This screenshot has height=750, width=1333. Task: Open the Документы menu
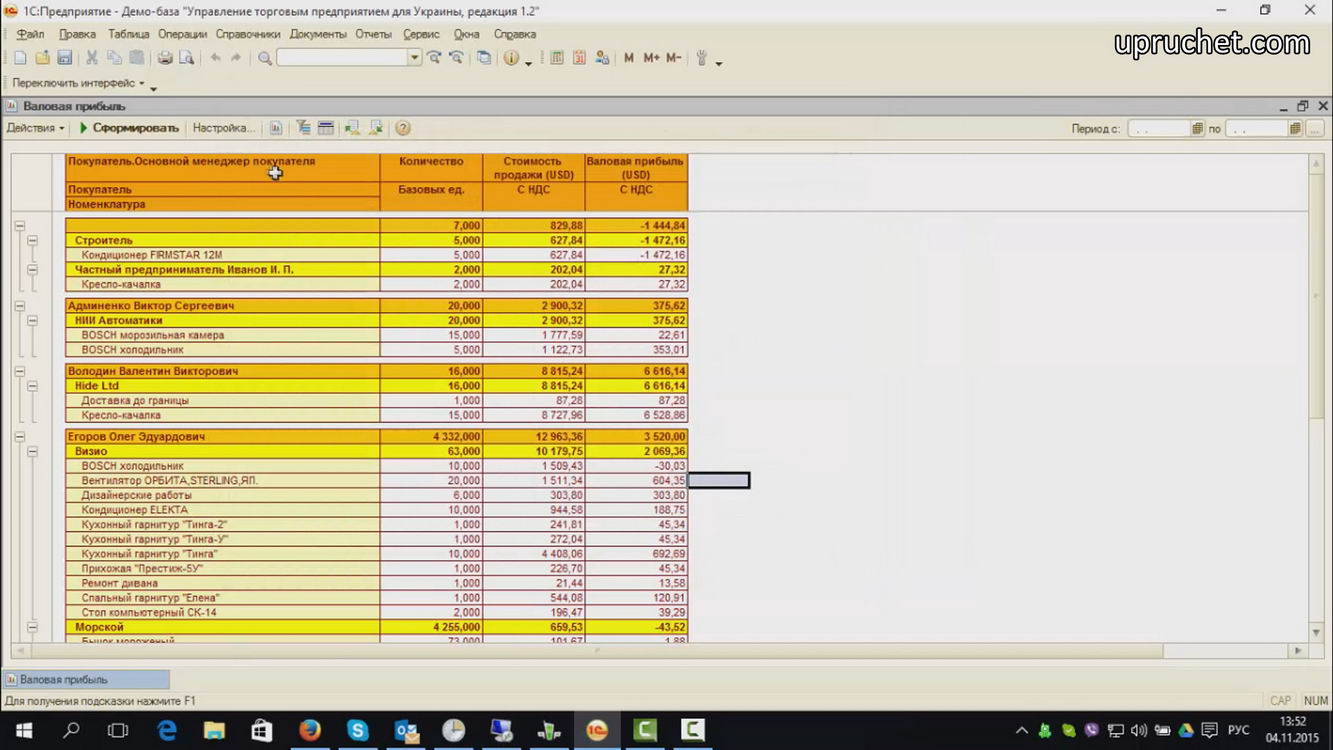pyautogui.click(x=318, y=34)
